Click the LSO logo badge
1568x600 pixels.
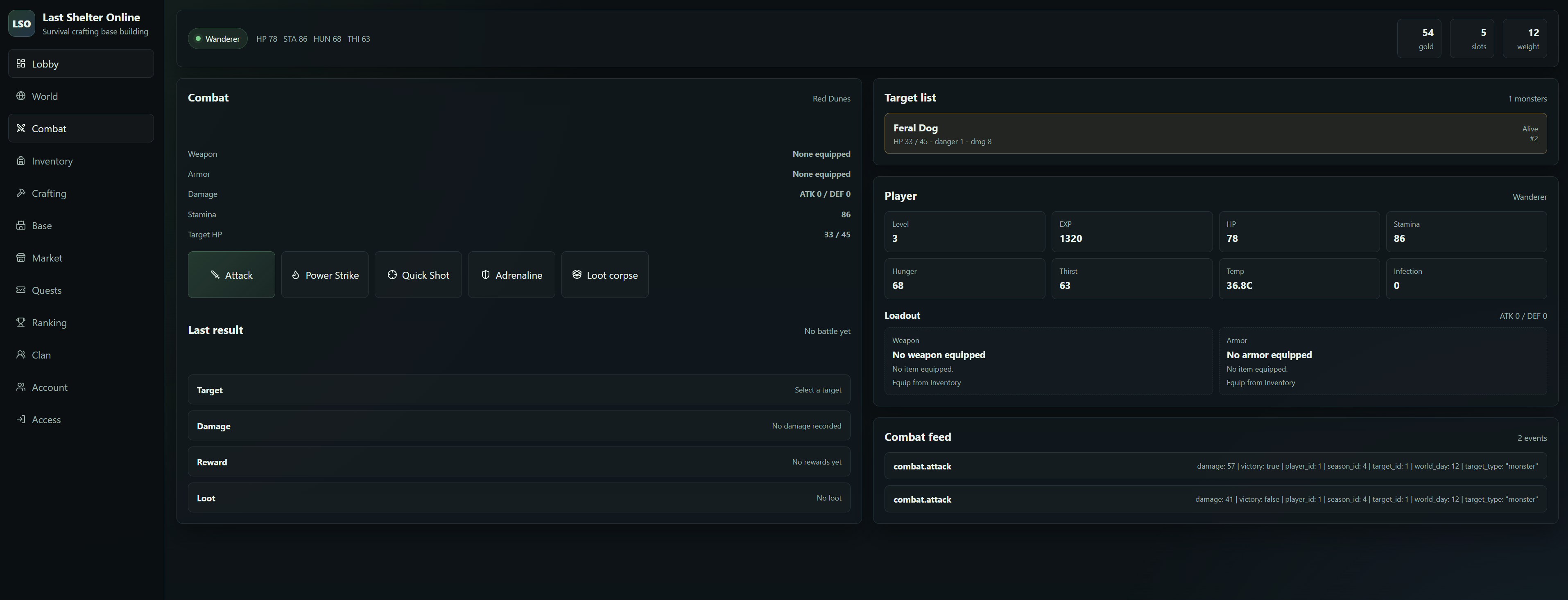point(21,24)
